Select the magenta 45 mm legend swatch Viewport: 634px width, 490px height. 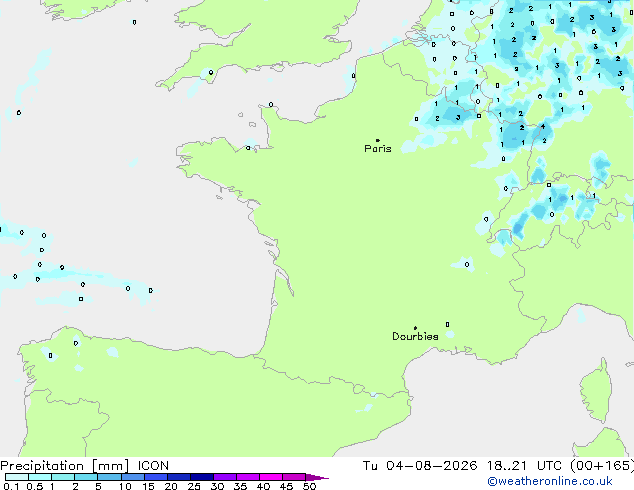(294, 477)
